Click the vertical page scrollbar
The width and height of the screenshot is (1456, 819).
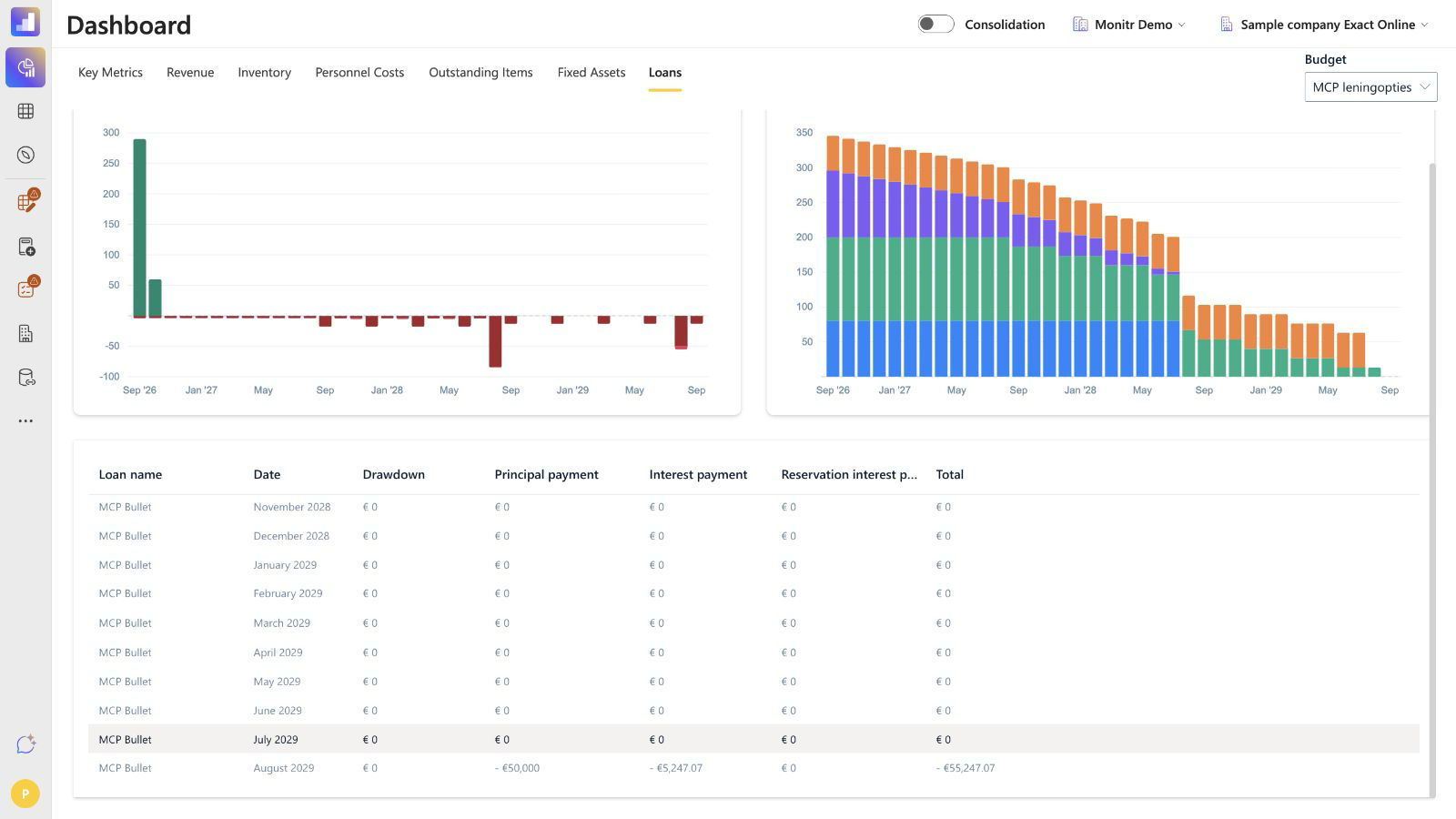pyautogui.click(x=1432, y=480)
